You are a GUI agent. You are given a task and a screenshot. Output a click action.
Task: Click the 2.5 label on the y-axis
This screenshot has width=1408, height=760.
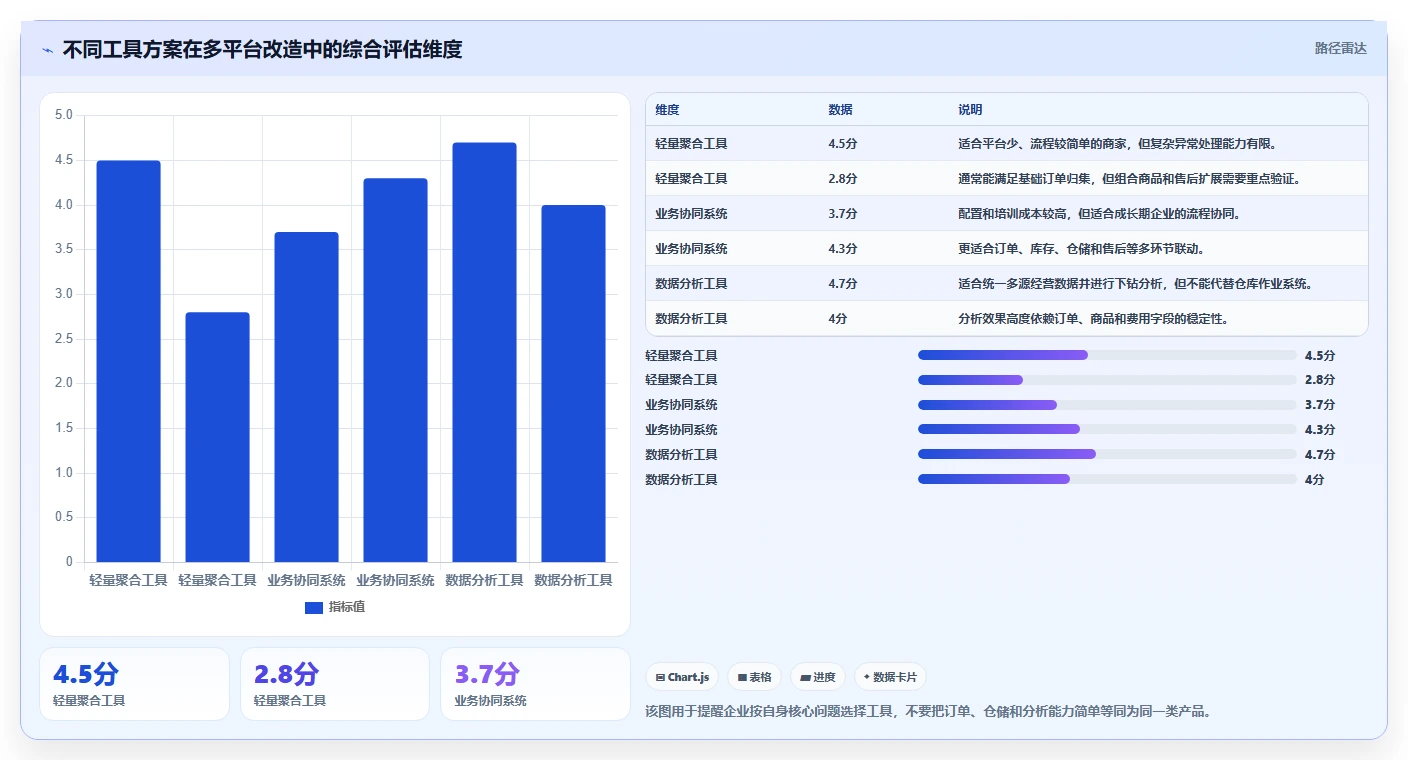click(63, 339)
